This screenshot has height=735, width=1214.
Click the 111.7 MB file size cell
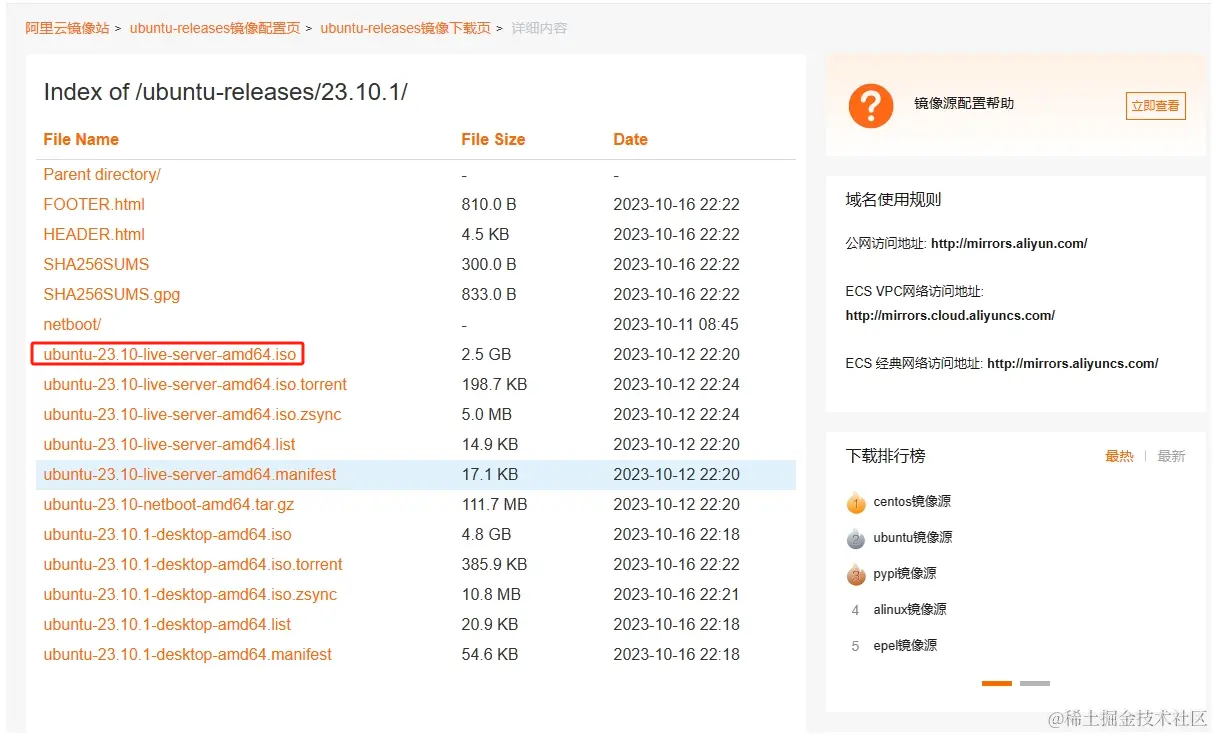point(494,504)
